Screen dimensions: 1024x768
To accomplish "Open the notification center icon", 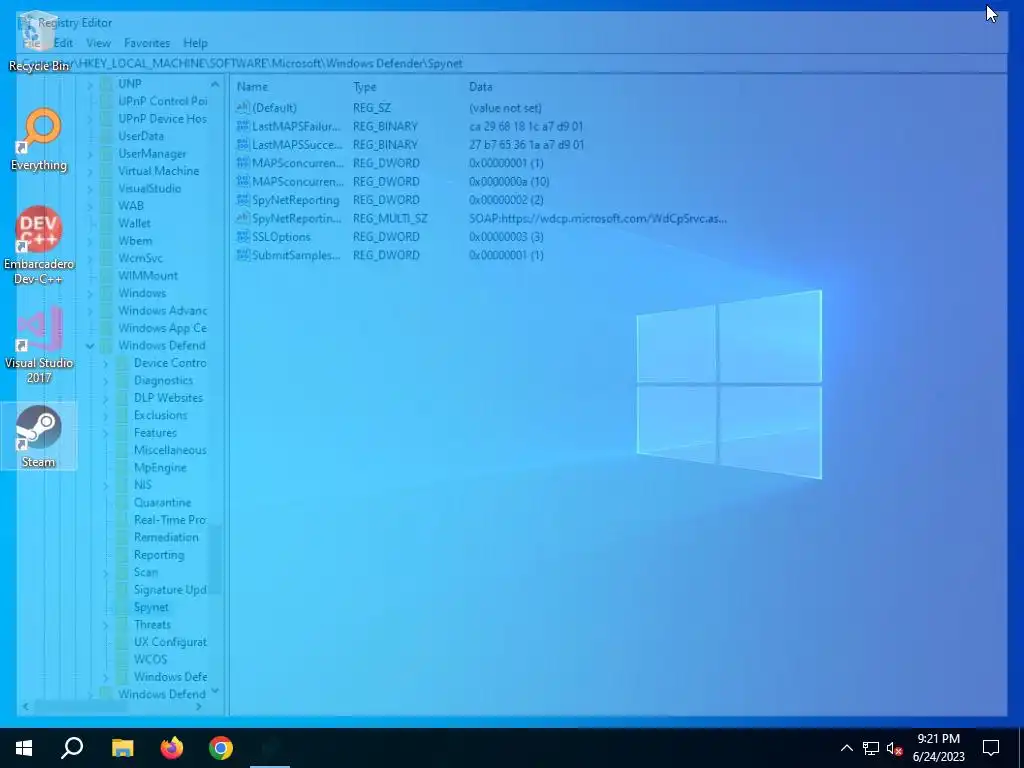I will coord(991,748).
